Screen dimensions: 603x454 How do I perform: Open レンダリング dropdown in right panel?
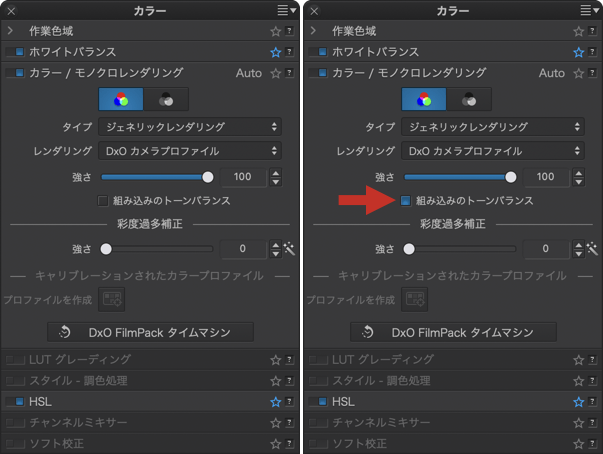click(x=493, y=151)
